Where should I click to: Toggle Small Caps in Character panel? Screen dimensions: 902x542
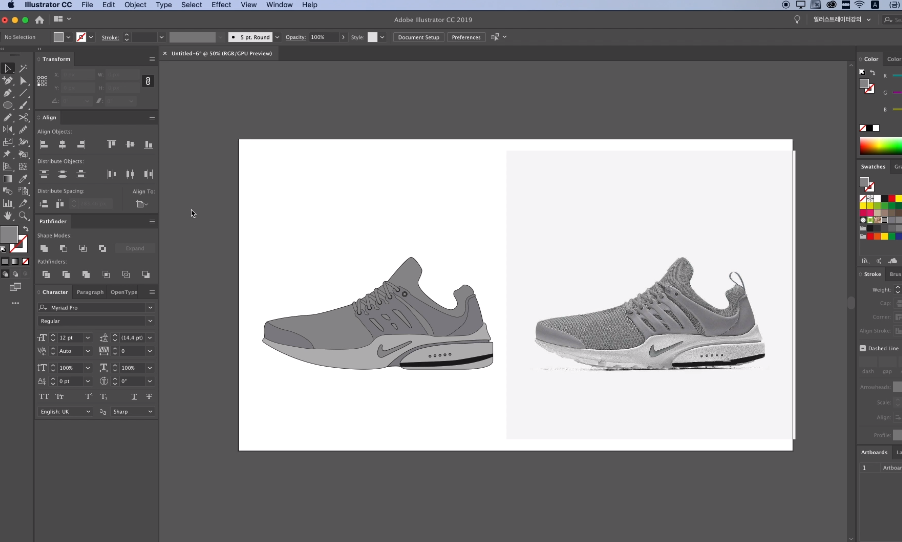(59, 396)
